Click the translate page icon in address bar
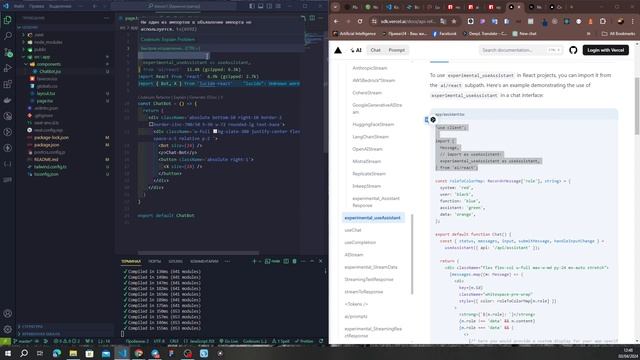 [x=443, y=21]
